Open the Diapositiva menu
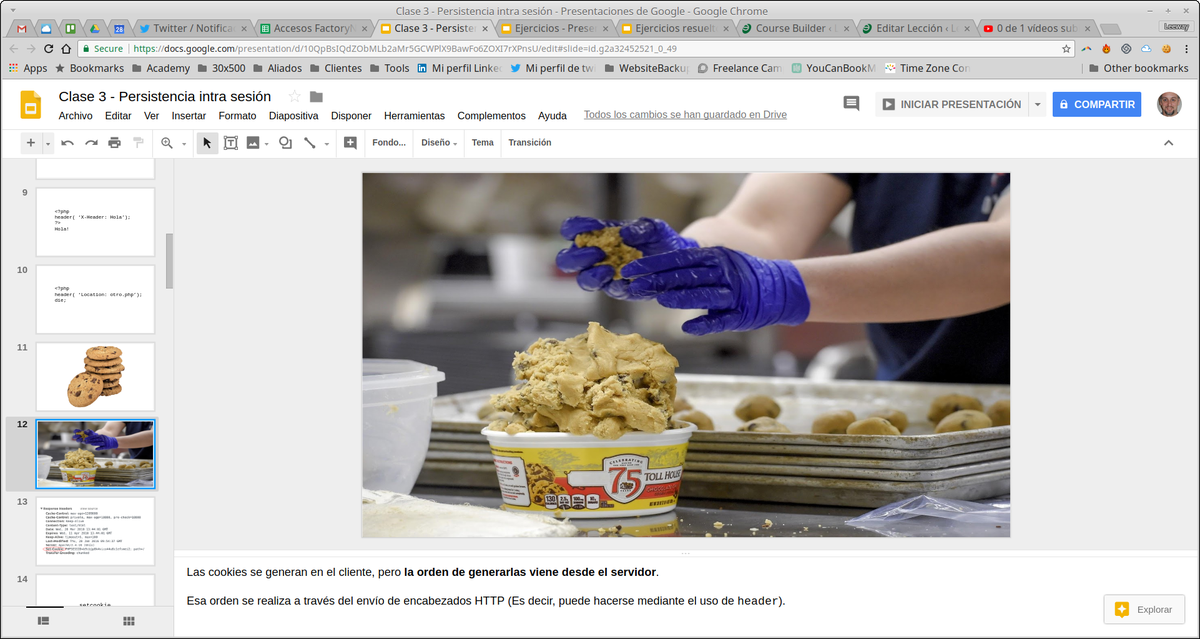 click(294, 116)
